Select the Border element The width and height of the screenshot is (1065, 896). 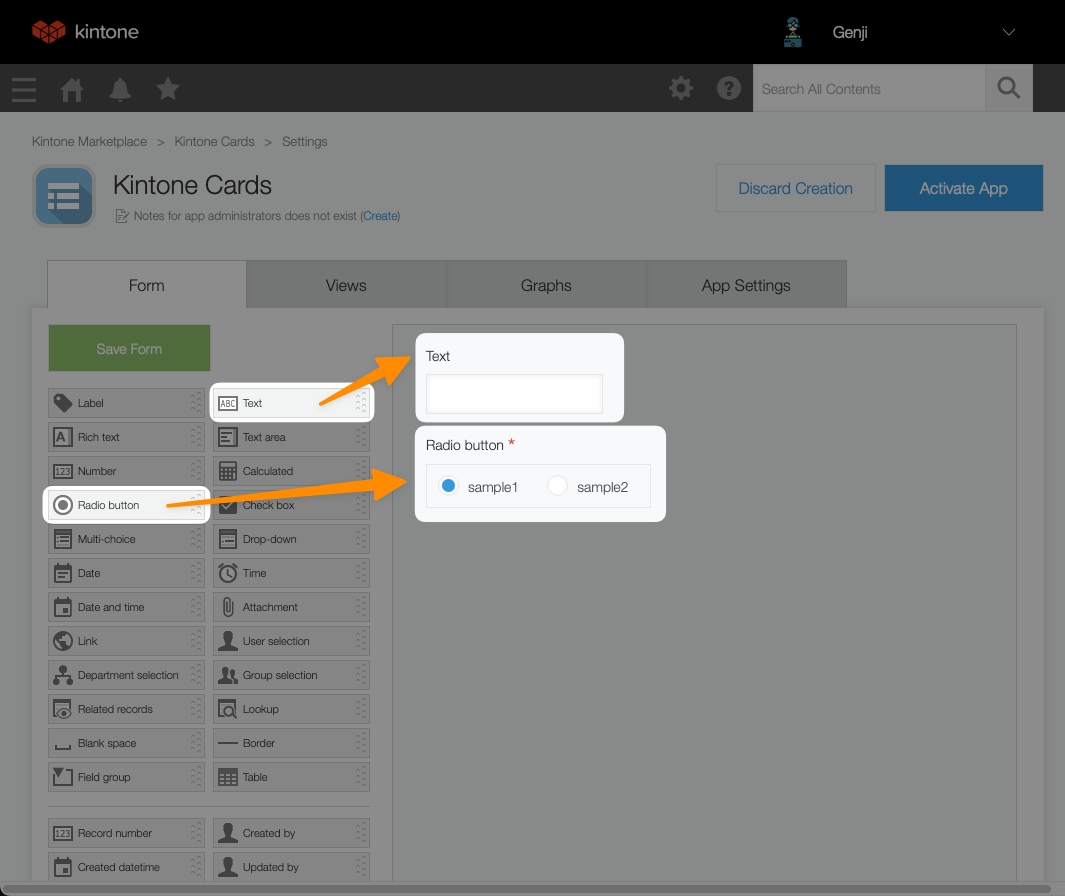[291, 742]
